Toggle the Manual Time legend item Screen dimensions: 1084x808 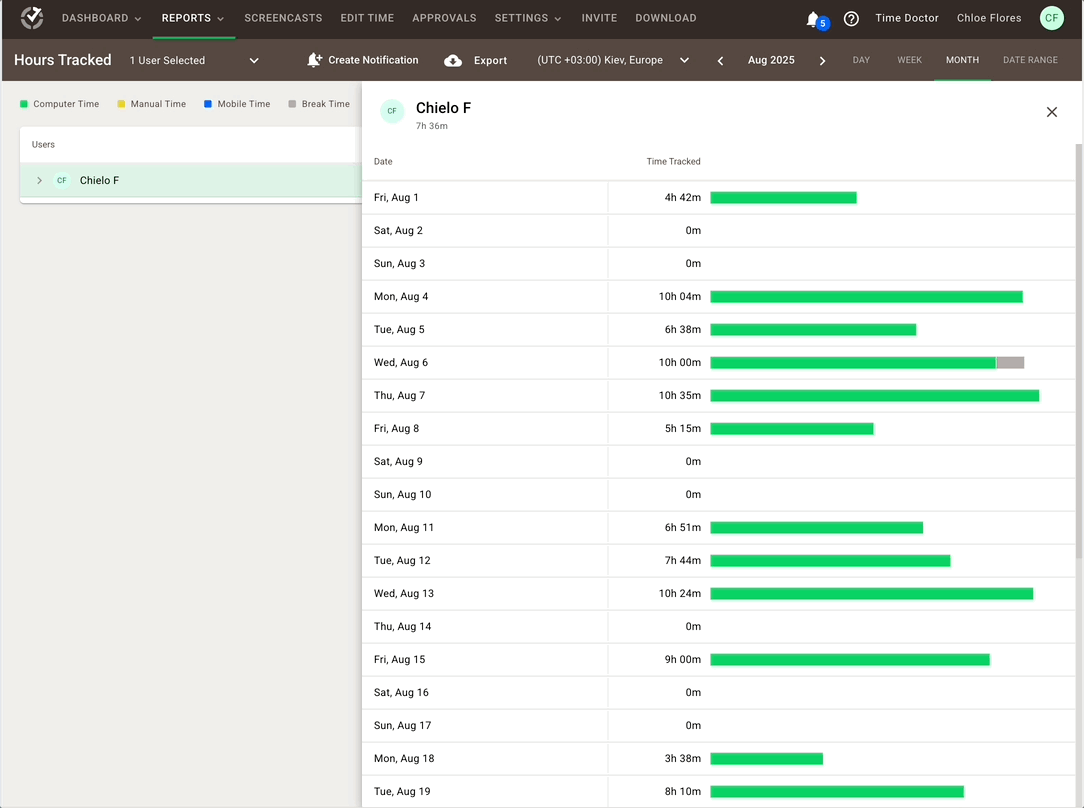point(151,104)
